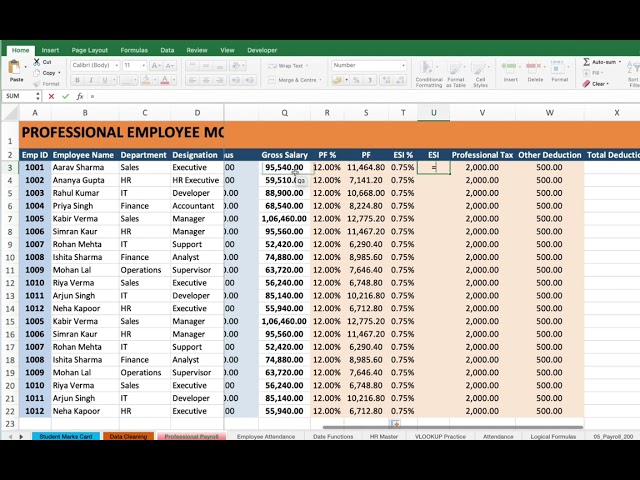Expand the font color dropdown arrow

coord(173,80)
